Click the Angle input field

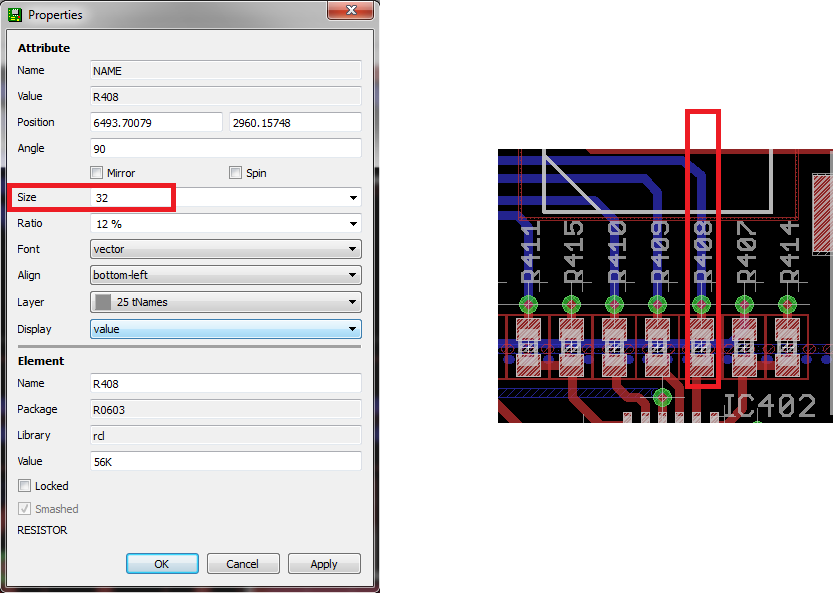click(225, 148)
